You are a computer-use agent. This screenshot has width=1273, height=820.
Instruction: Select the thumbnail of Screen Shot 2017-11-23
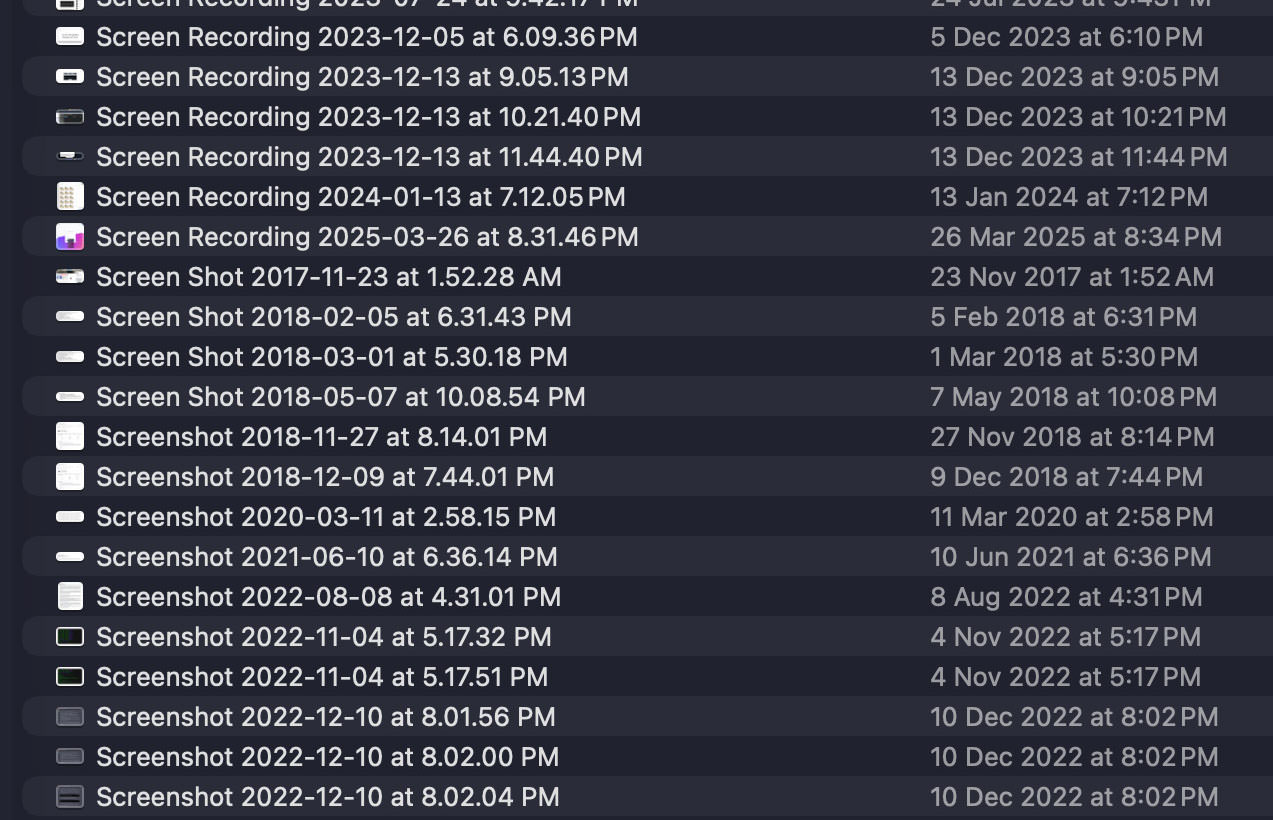click(x=69, y=277)
